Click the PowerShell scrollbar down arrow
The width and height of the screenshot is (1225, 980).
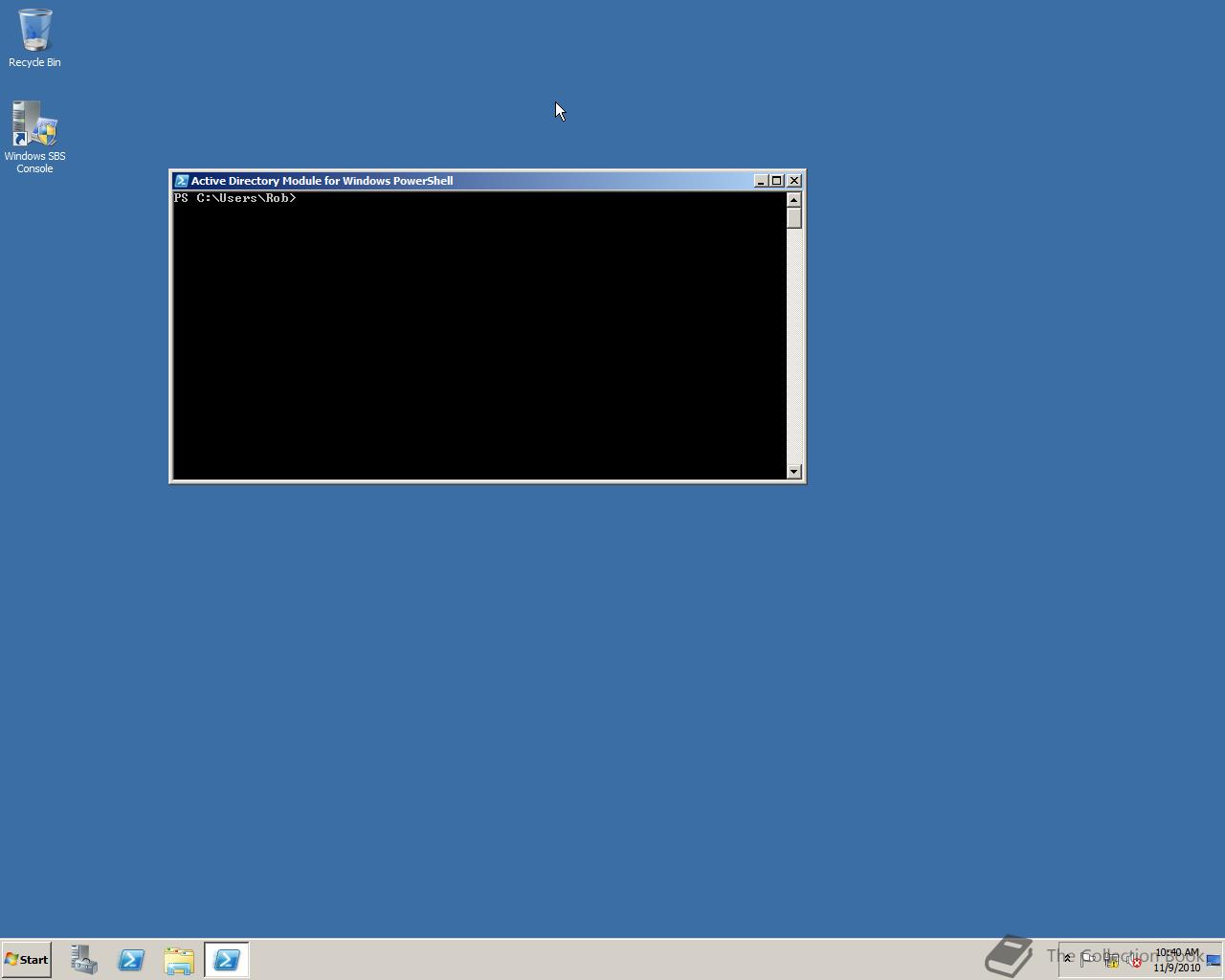(x=793, y=471)
